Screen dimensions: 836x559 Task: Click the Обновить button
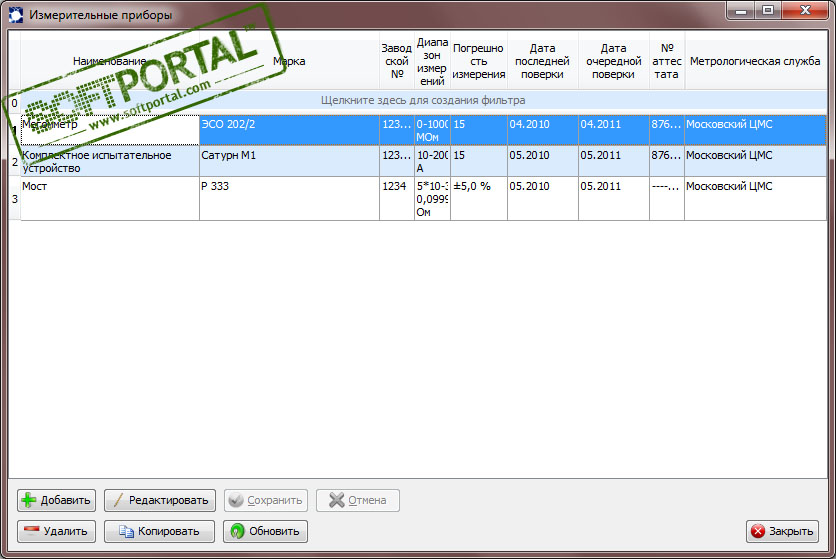click(x=266, y=531)
